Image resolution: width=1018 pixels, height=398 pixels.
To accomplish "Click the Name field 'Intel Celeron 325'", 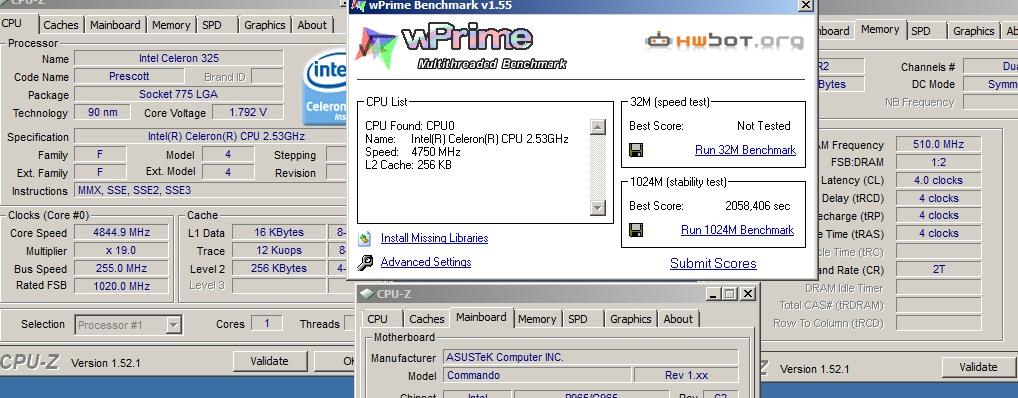I will click(x=179, y=58).
